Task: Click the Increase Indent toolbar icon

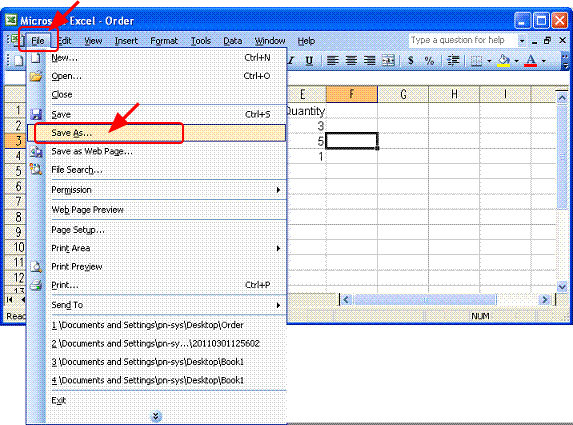Action: [x=453, y=61]
